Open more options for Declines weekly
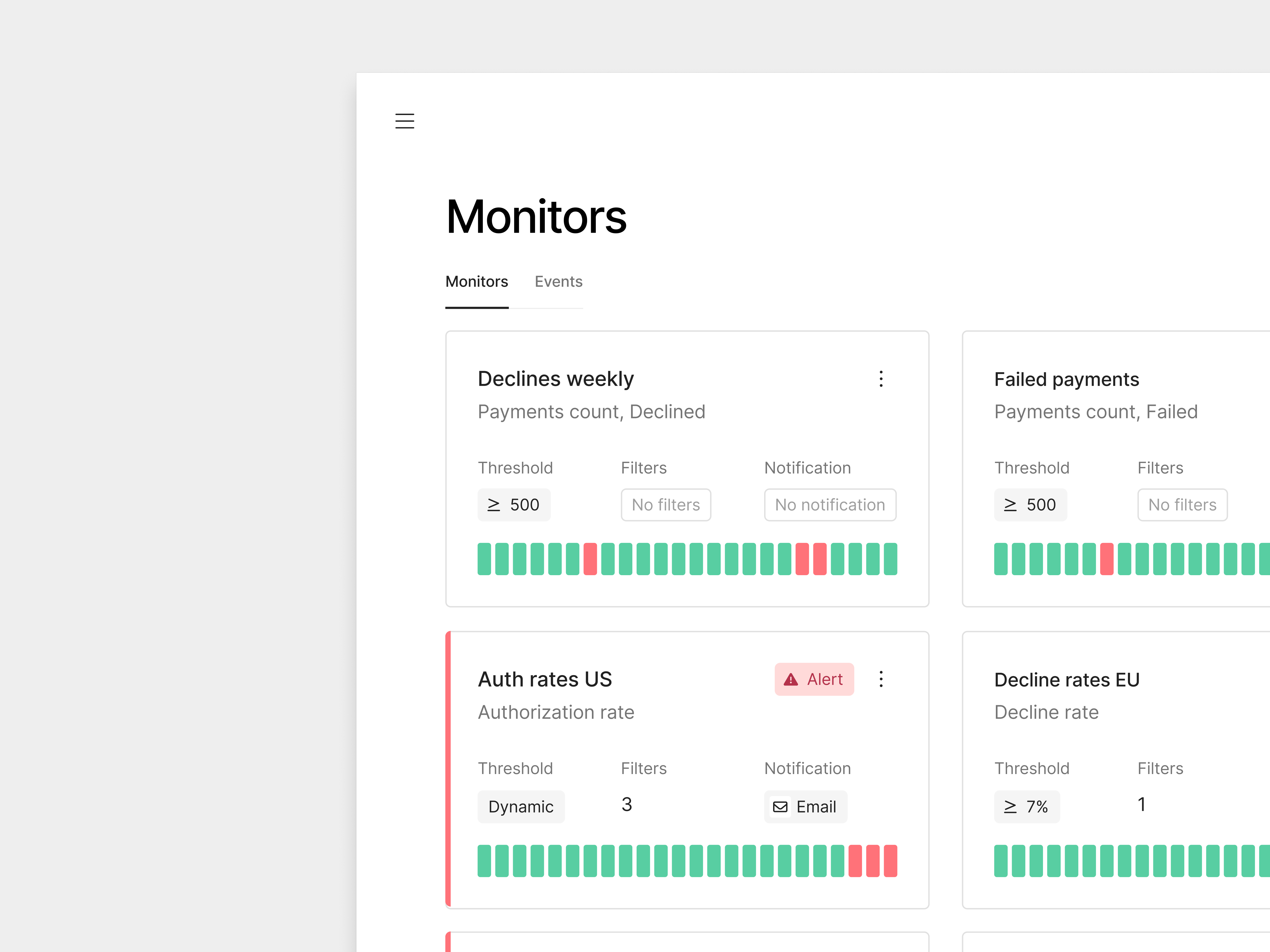The image size is (1270, 952). point(881,379)
